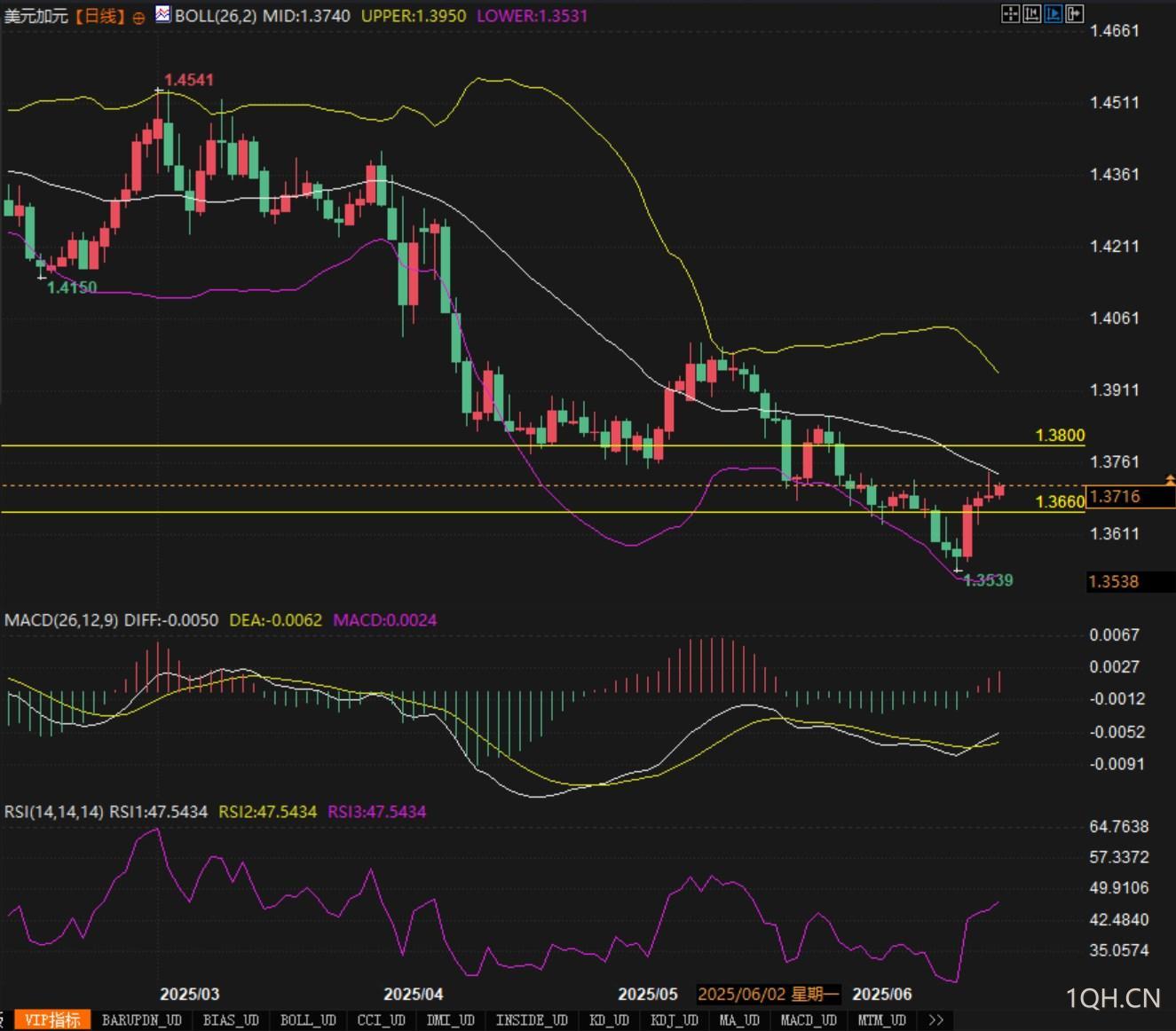Image resolution: width=1176 pixels, height=1031 pixels.
Task: Click the export arrow icon top right
Action: point(1074,13)
